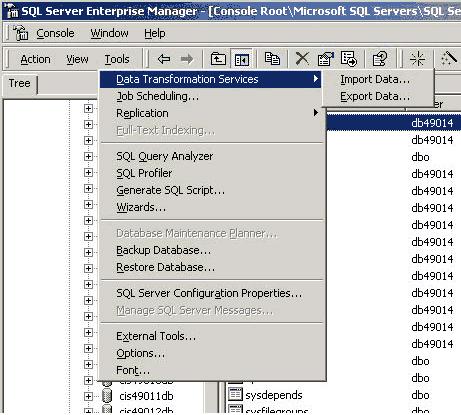This screenshot has height=415, width=461.
Task: Toggle the Show/Hide Console Tree icon
Action: pos(242,59)
